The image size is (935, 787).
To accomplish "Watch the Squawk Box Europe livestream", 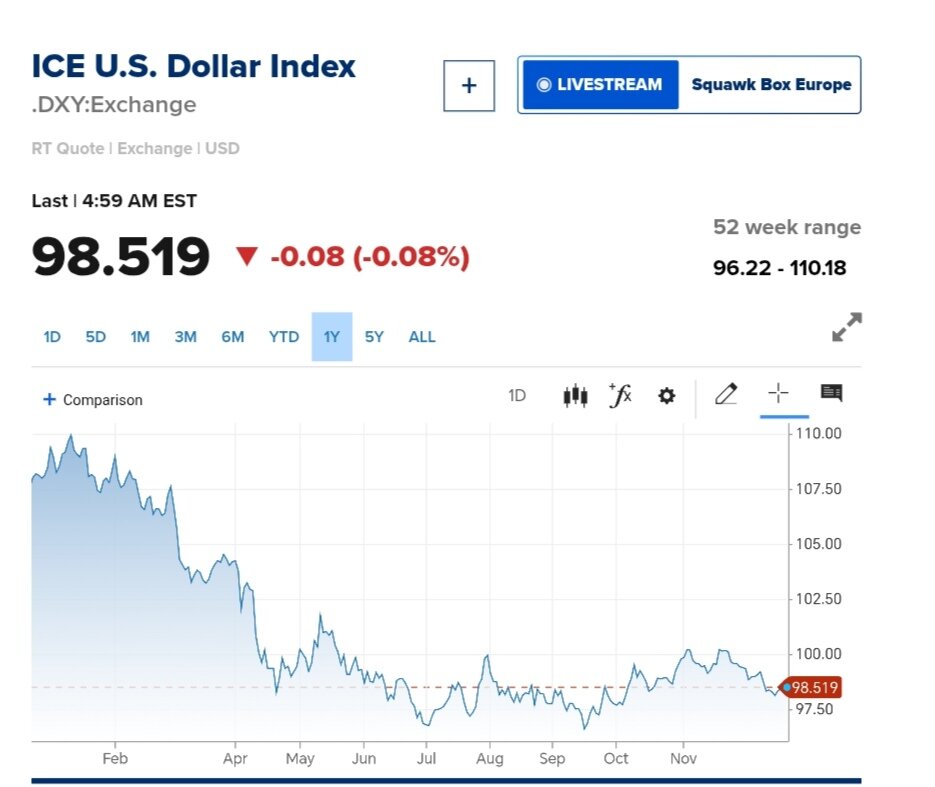I will [689, 85].
